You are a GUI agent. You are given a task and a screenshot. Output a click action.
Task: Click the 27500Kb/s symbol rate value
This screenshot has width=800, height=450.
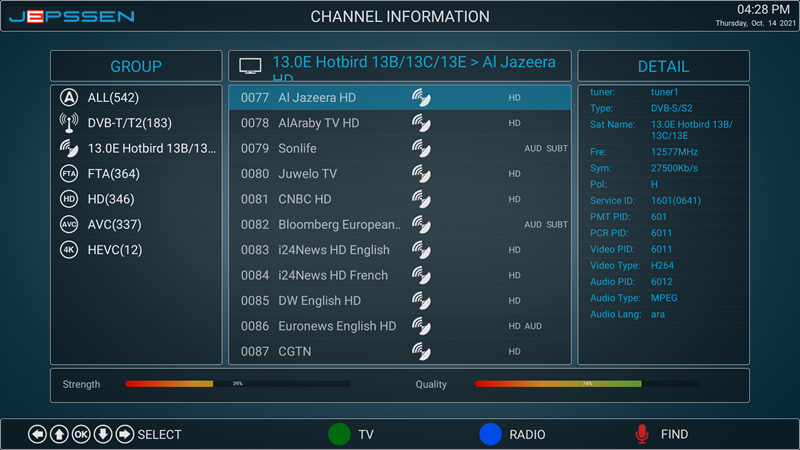point(674,168)
